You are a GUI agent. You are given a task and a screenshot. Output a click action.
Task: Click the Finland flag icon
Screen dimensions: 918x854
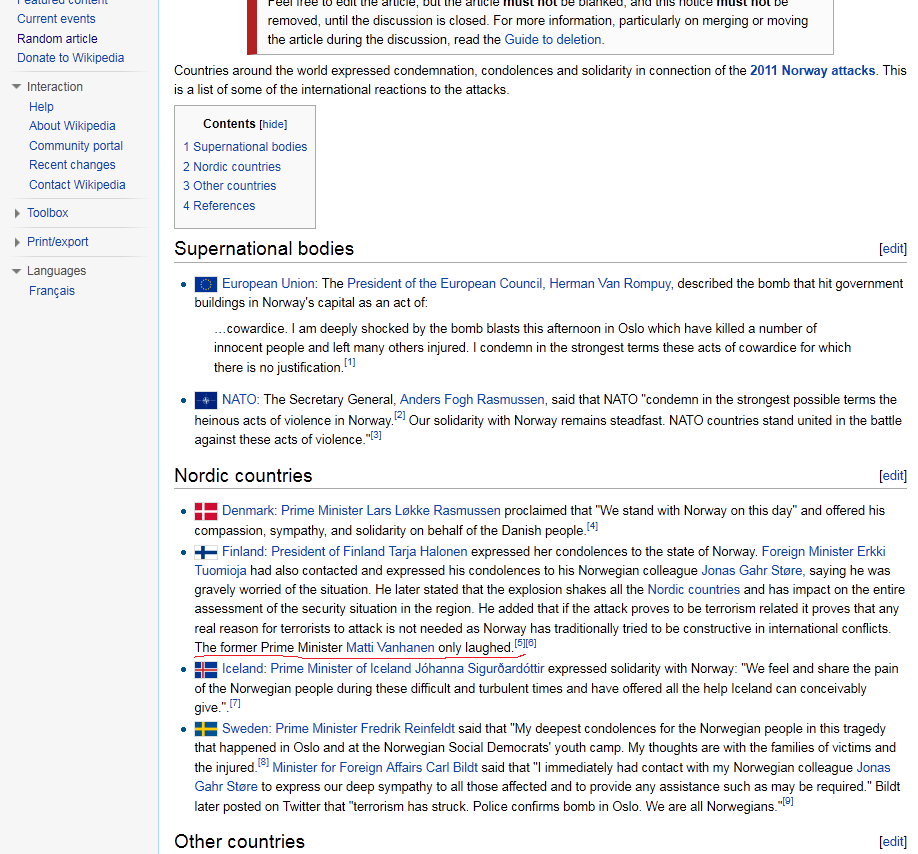click(206, 552)
